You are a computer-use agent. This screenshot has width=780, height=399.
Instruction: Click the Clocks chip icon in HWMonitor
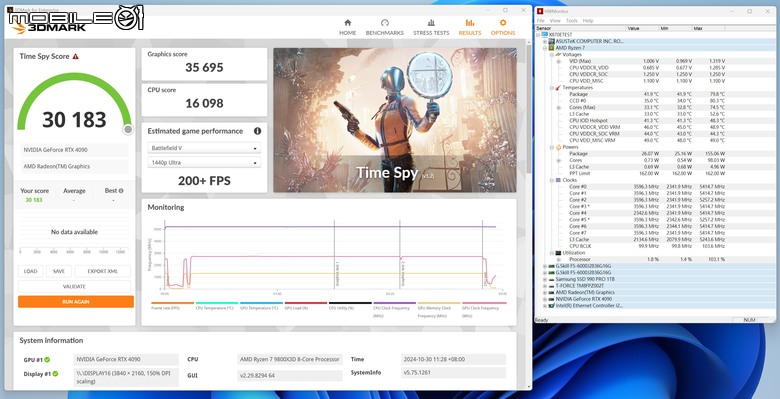coord(558,180)
